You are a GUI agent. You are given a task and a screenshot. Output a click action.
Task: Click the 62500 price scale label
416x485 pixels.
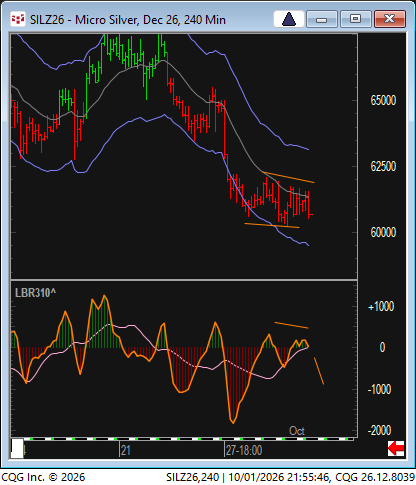tap(383, 166)
